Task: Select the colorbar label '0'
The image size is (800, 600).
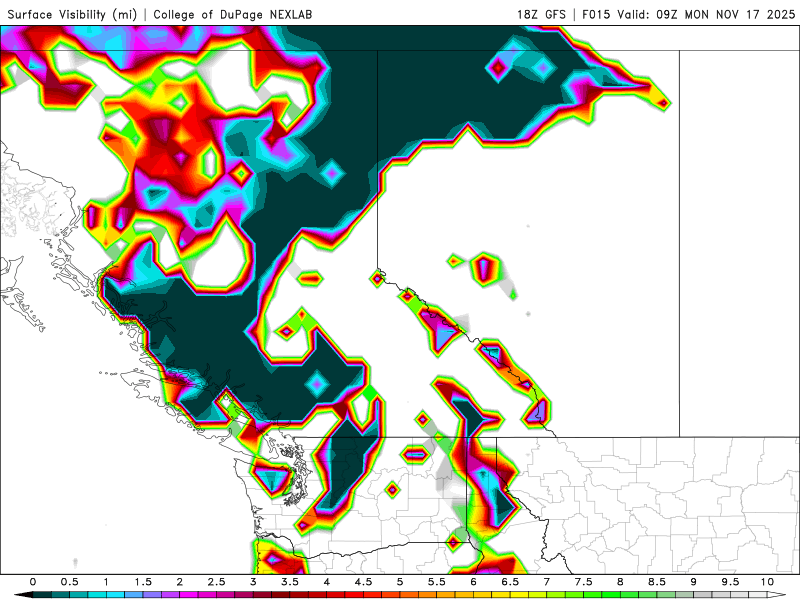Action: (x=33, y=582)
